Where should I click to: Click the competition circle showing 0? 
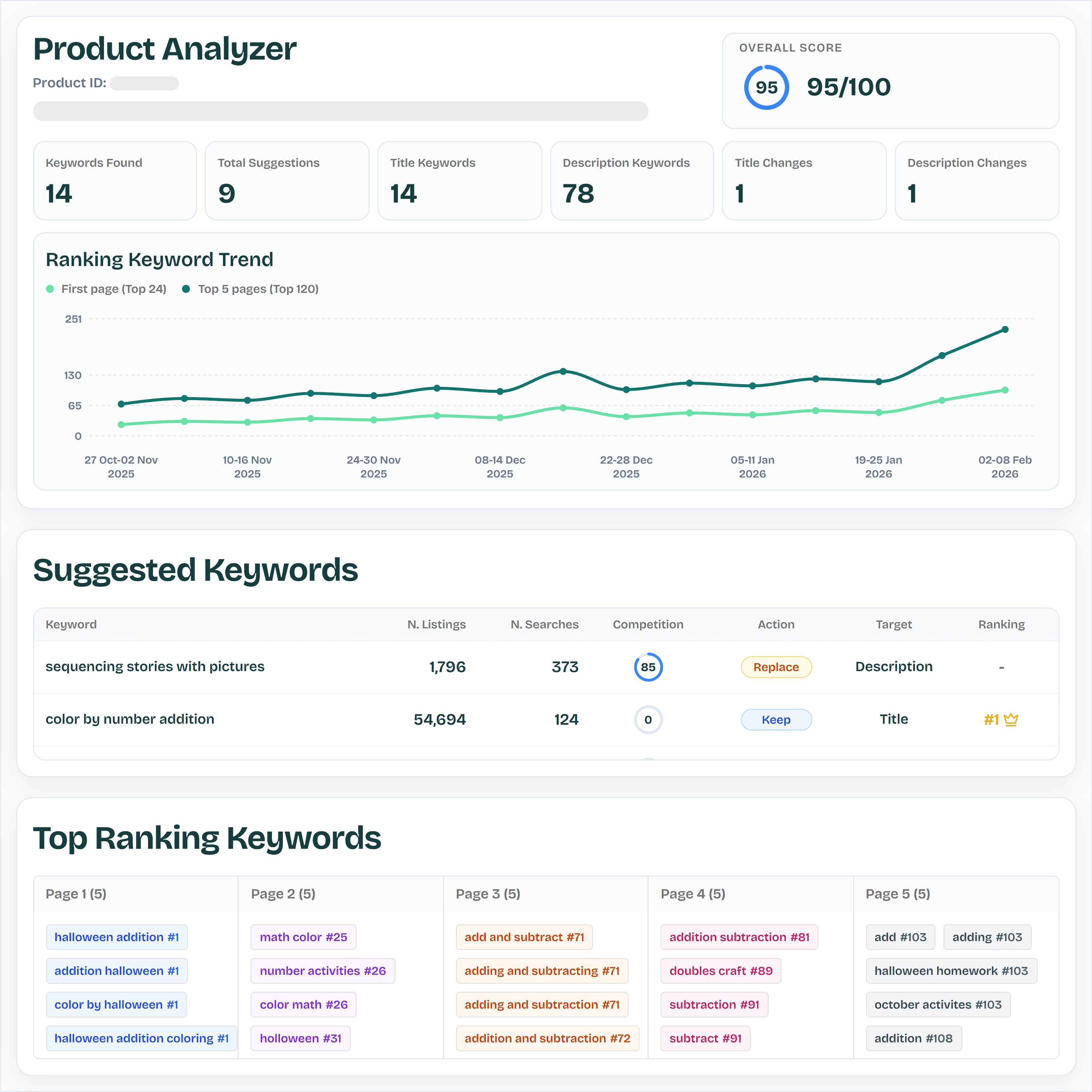648,719
